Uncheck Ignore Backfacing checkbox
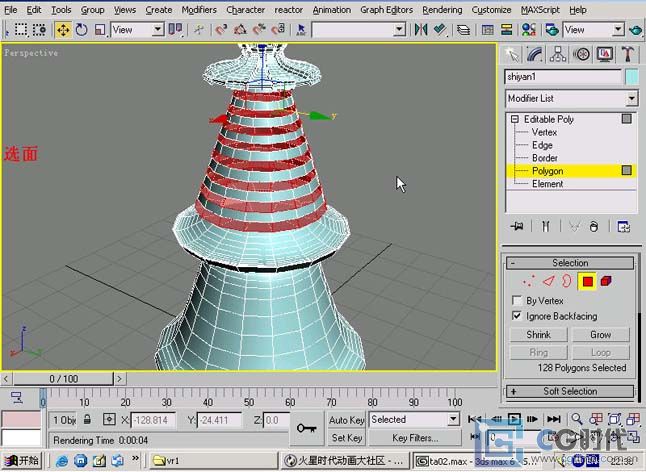This screenshot has width=646, height=472. tap(516, 316)
